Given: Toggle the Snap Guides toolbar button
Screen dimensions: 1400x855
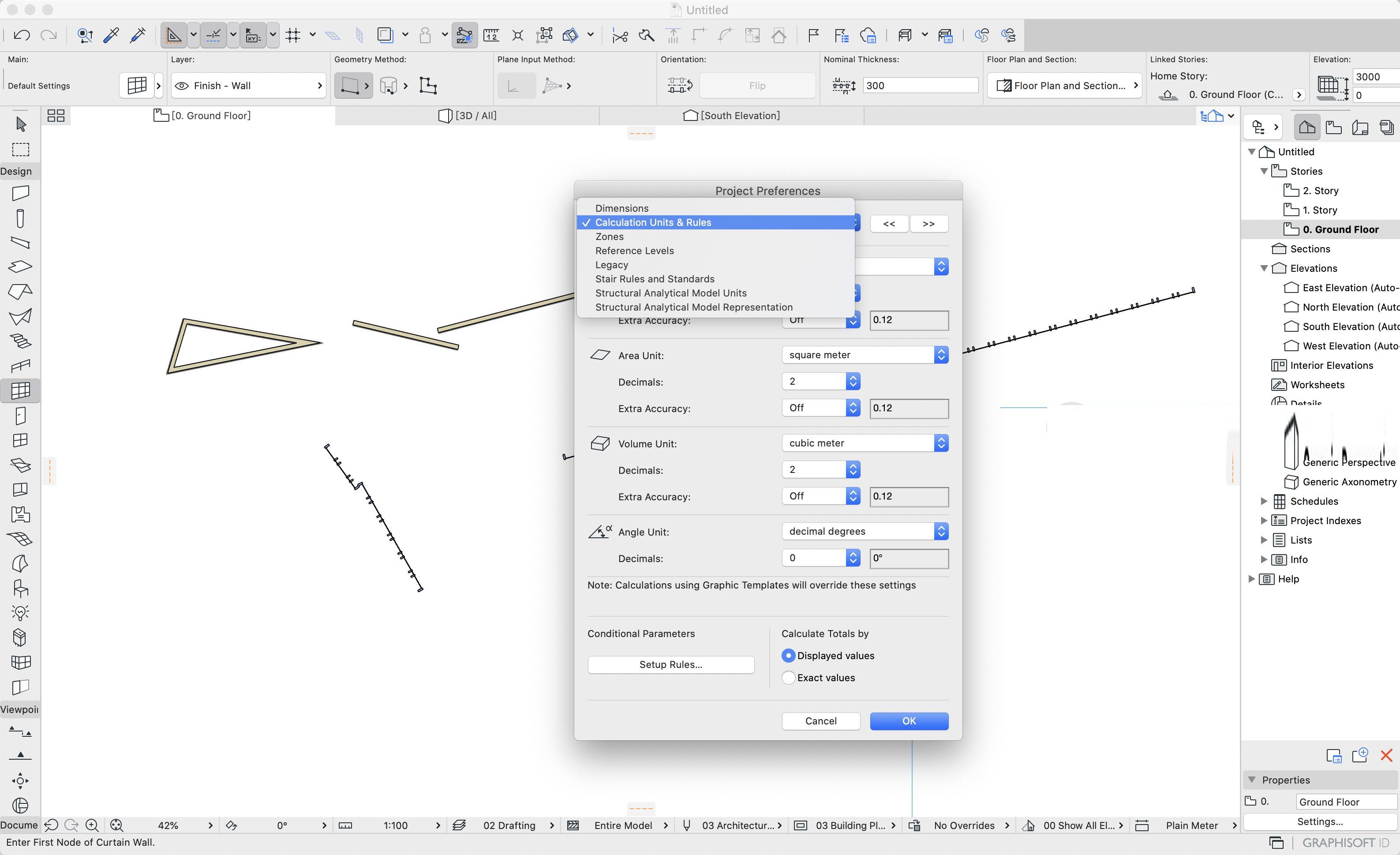Looking at the screenshot, I should point(213,35).
